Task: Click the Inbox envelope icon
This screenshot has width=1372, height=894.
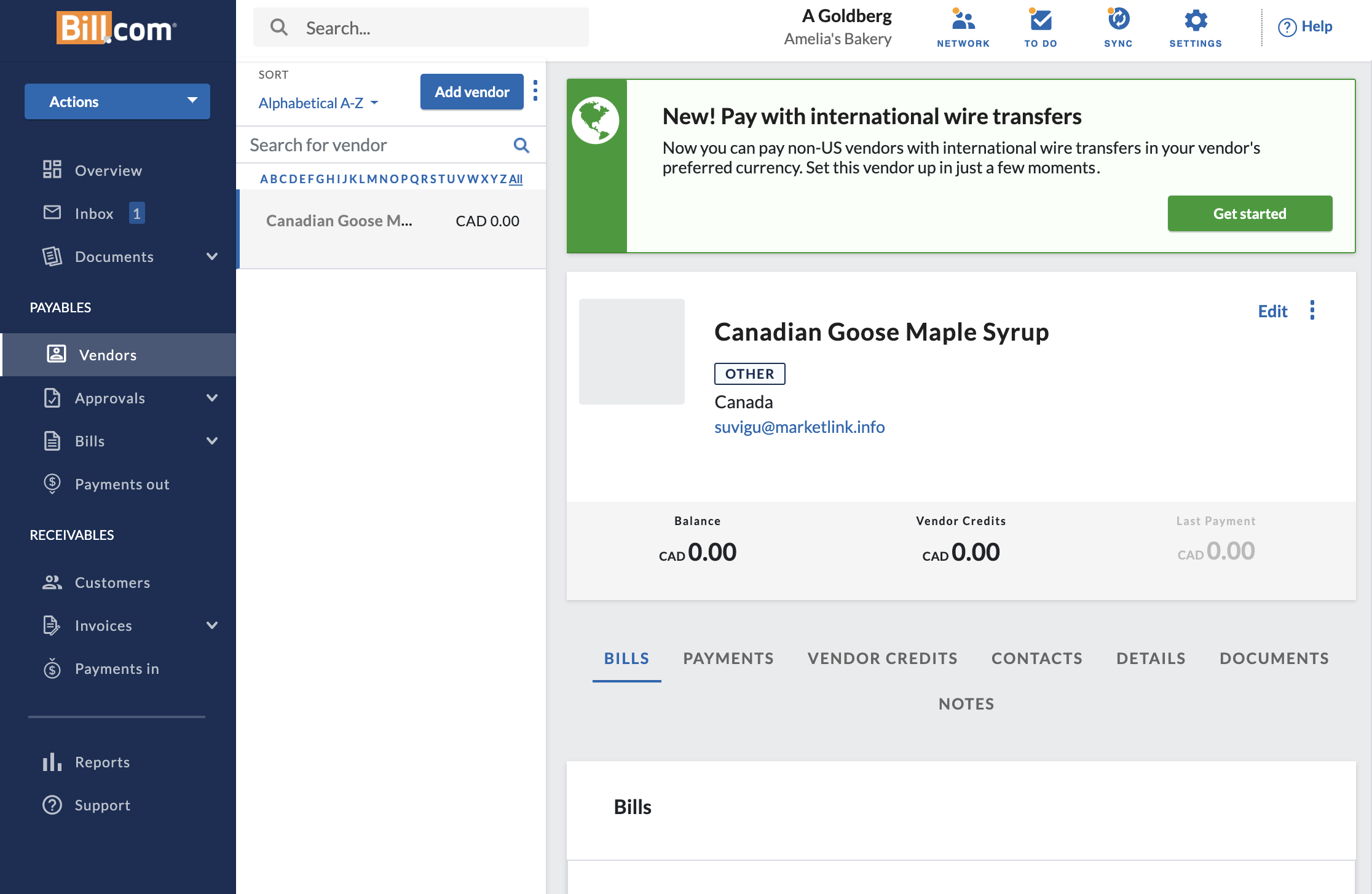Action: 52,213
